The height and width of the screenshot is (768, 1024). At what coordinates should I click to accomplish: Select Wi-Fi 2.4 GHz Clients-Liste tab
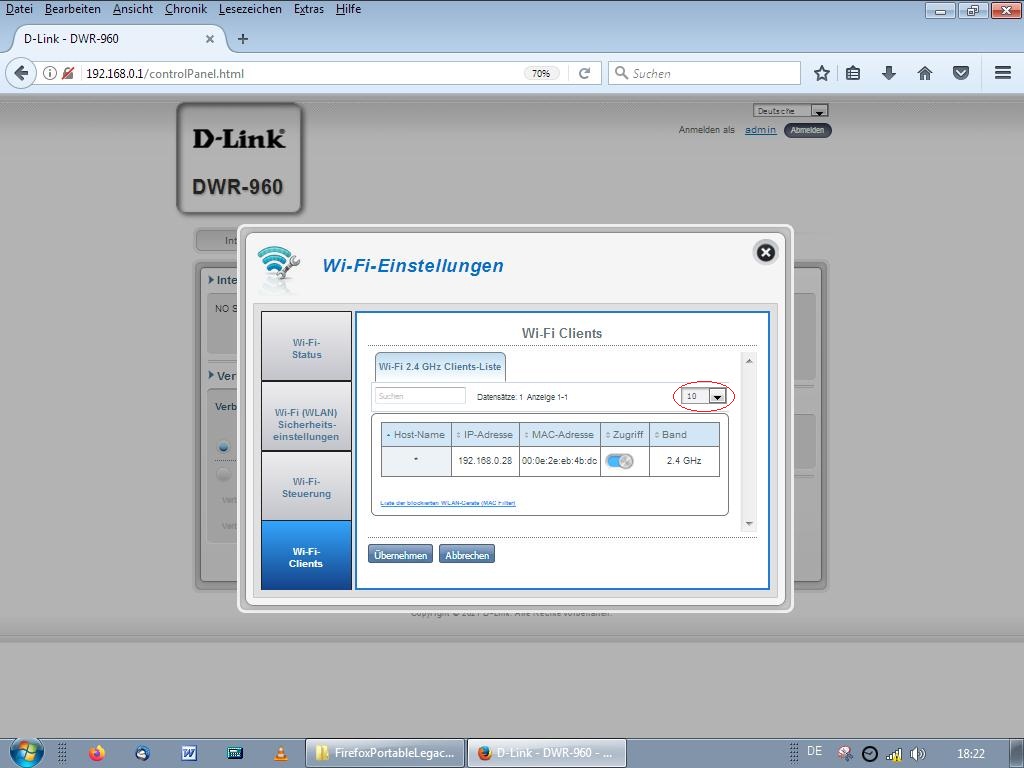[x=440, y=367]
